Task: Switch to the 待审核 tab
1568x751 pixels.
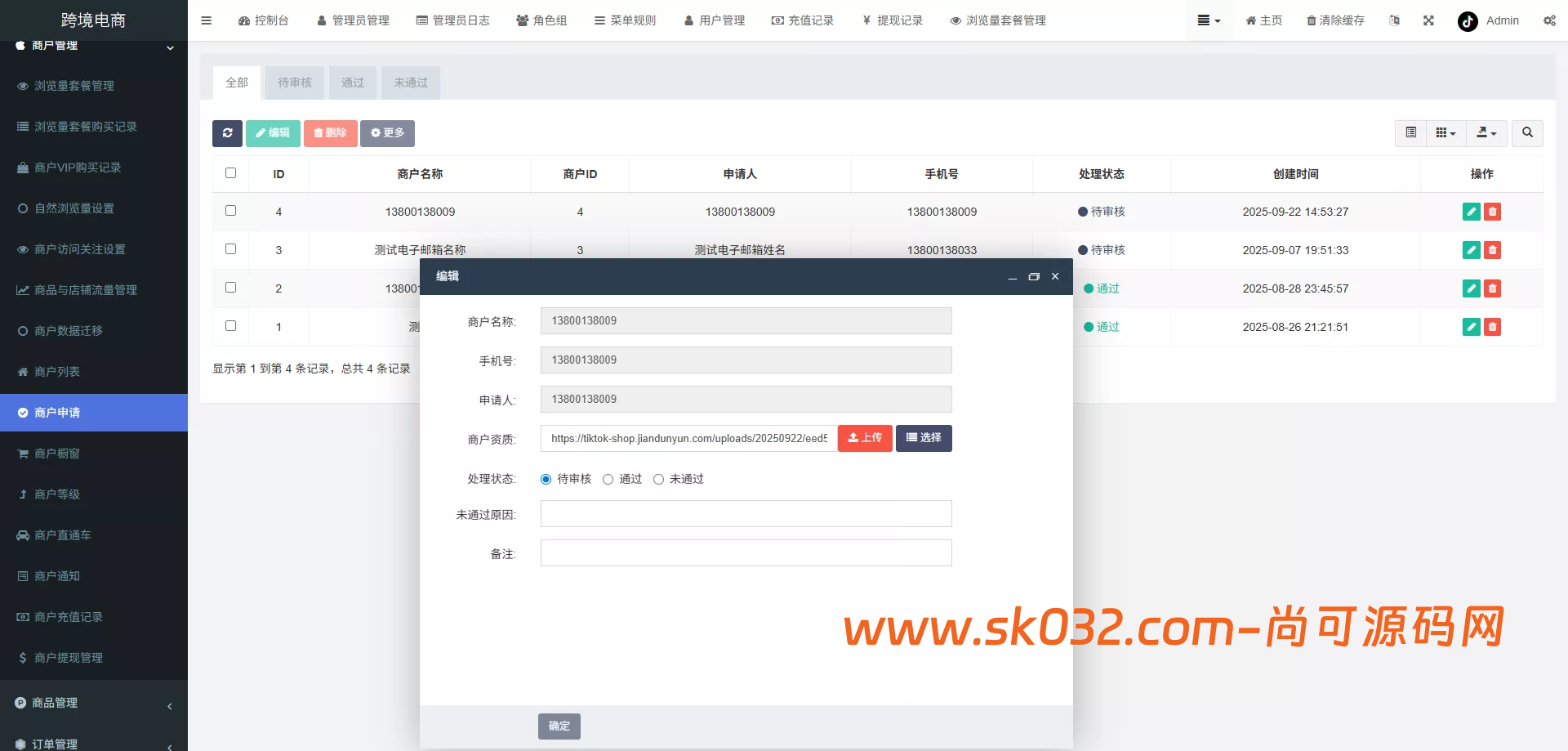Action: pos(294,82)
